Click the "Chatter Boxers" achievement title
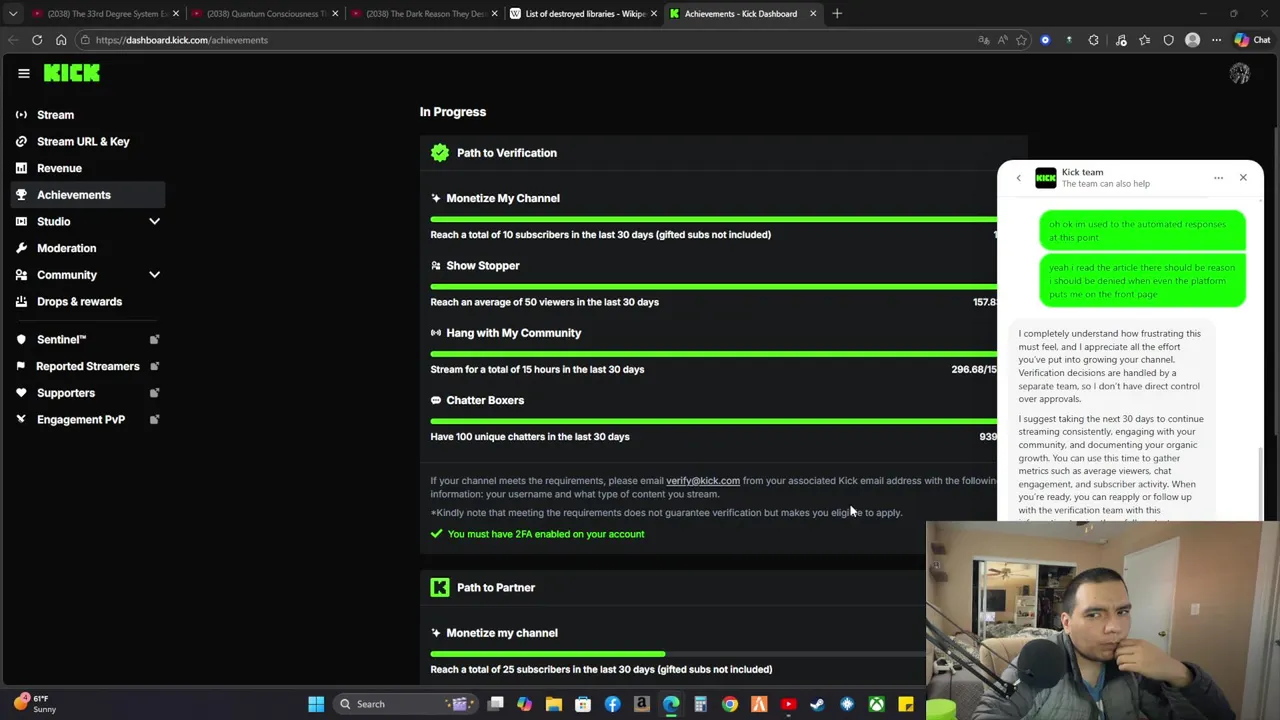 (x=485, y=400)
